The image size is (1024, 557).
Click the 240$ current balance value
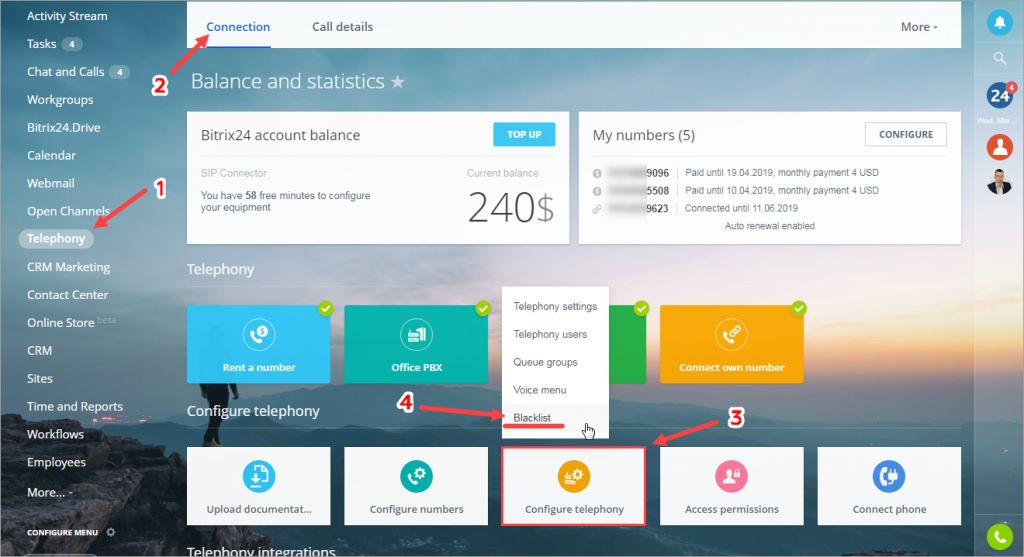(x=511, y=208)
